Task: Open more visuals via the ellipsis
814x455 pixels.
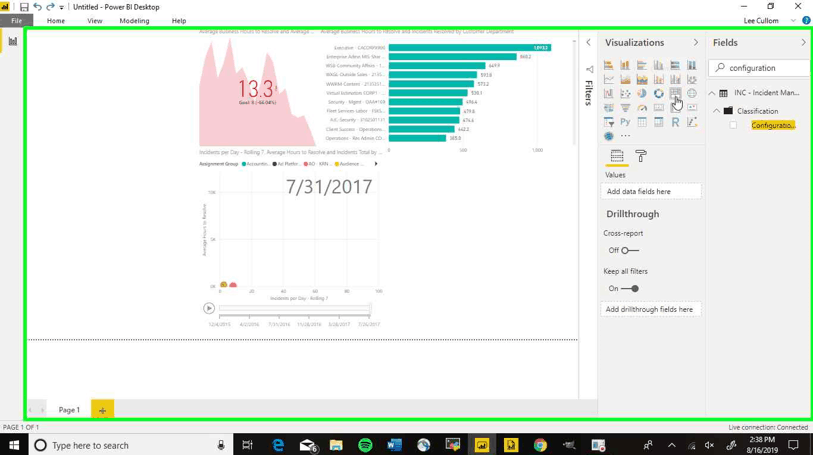Action: (x=625, y=136)
